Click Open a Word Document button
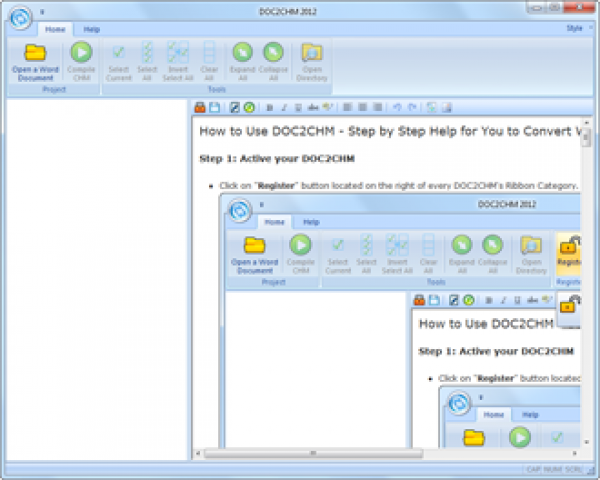The image size is (600, 480). [35, 62]
